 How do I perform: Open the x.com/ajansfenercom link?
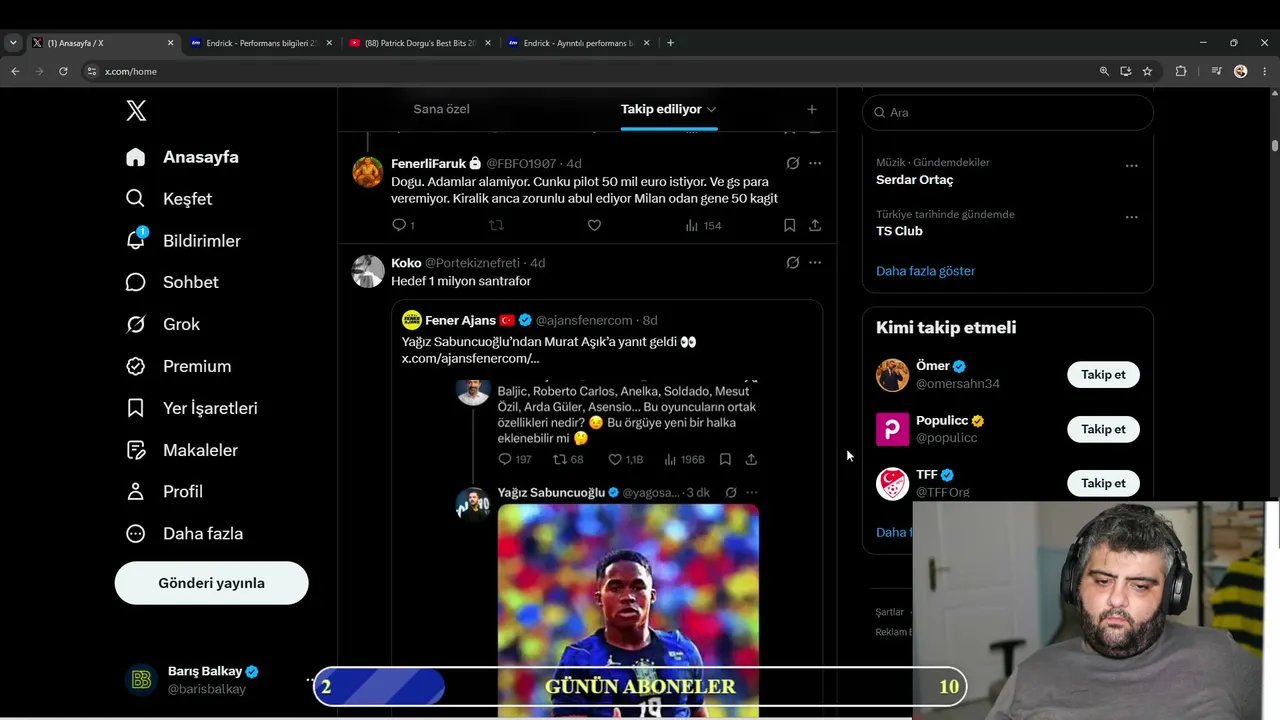[470, 358]
